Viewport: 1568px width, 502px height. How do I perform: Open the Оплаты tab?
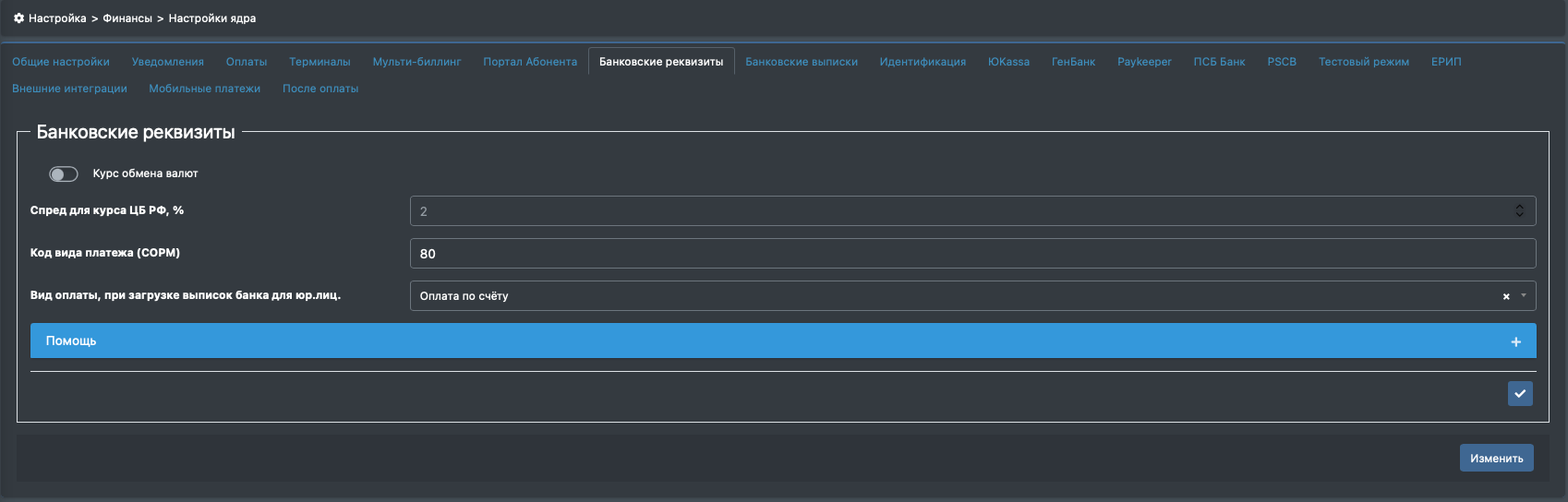pyautogui.click(x=247, y=62)
